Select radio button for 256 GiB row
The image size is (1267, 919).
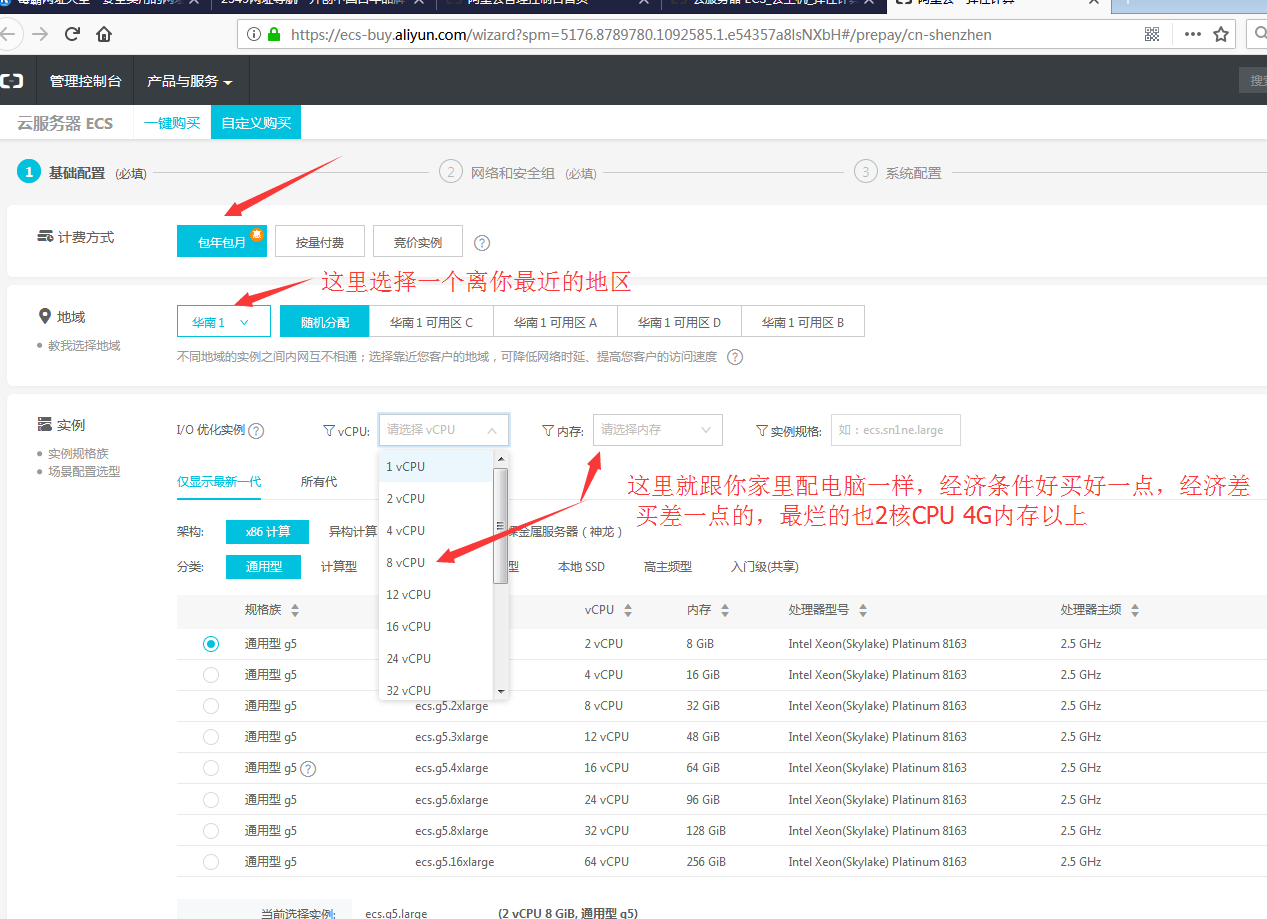(210, 862)
